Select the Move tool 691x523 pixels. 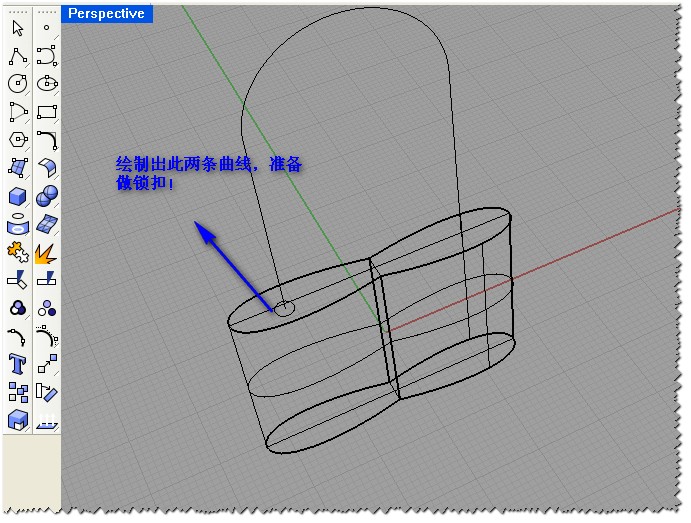(46, 364)
